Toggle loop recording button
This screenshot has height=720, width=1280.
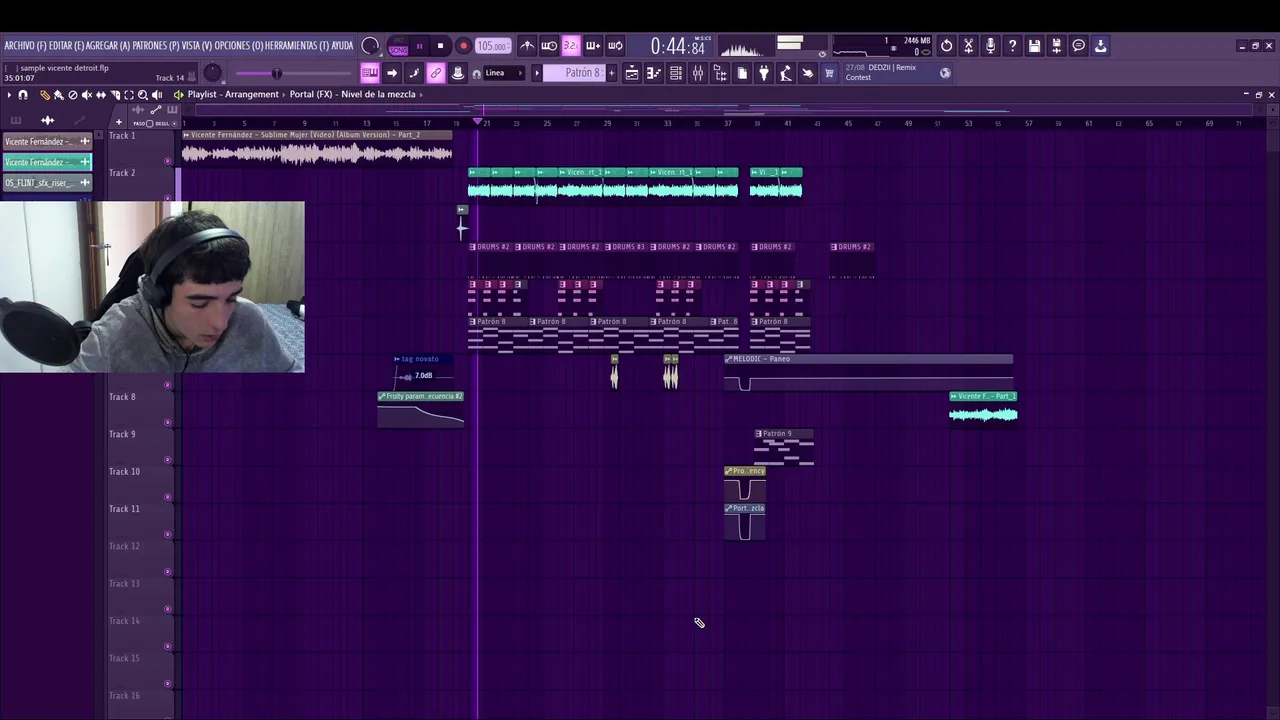tap(615, 45)
